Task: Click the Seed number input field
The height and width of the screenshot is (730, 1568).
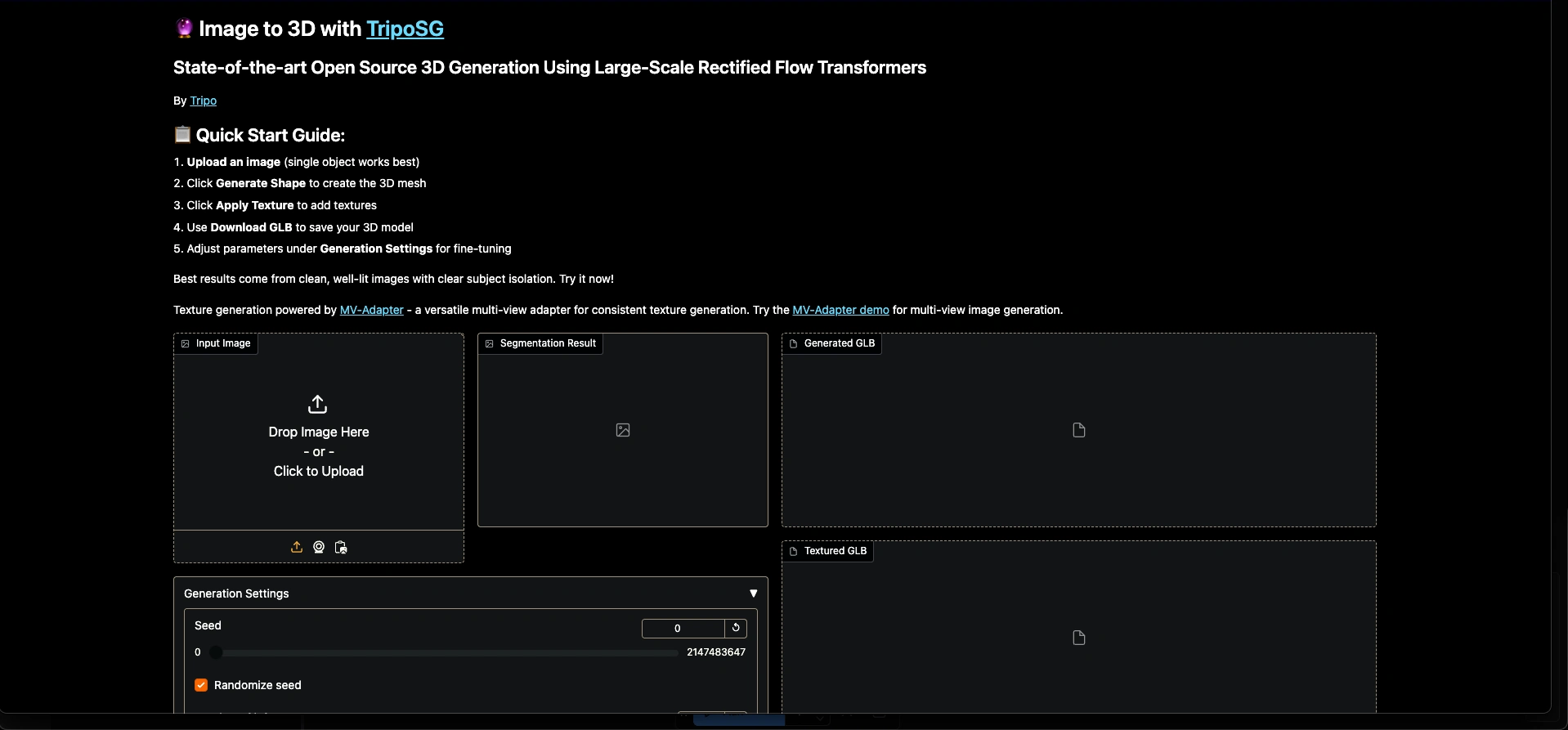Action: 683,629
